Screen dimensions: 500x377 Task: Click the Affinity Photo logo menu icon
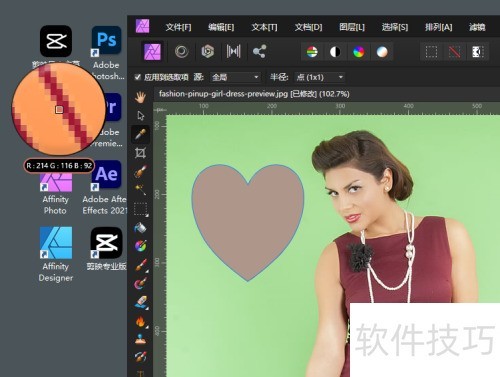[x=142, y=26]
